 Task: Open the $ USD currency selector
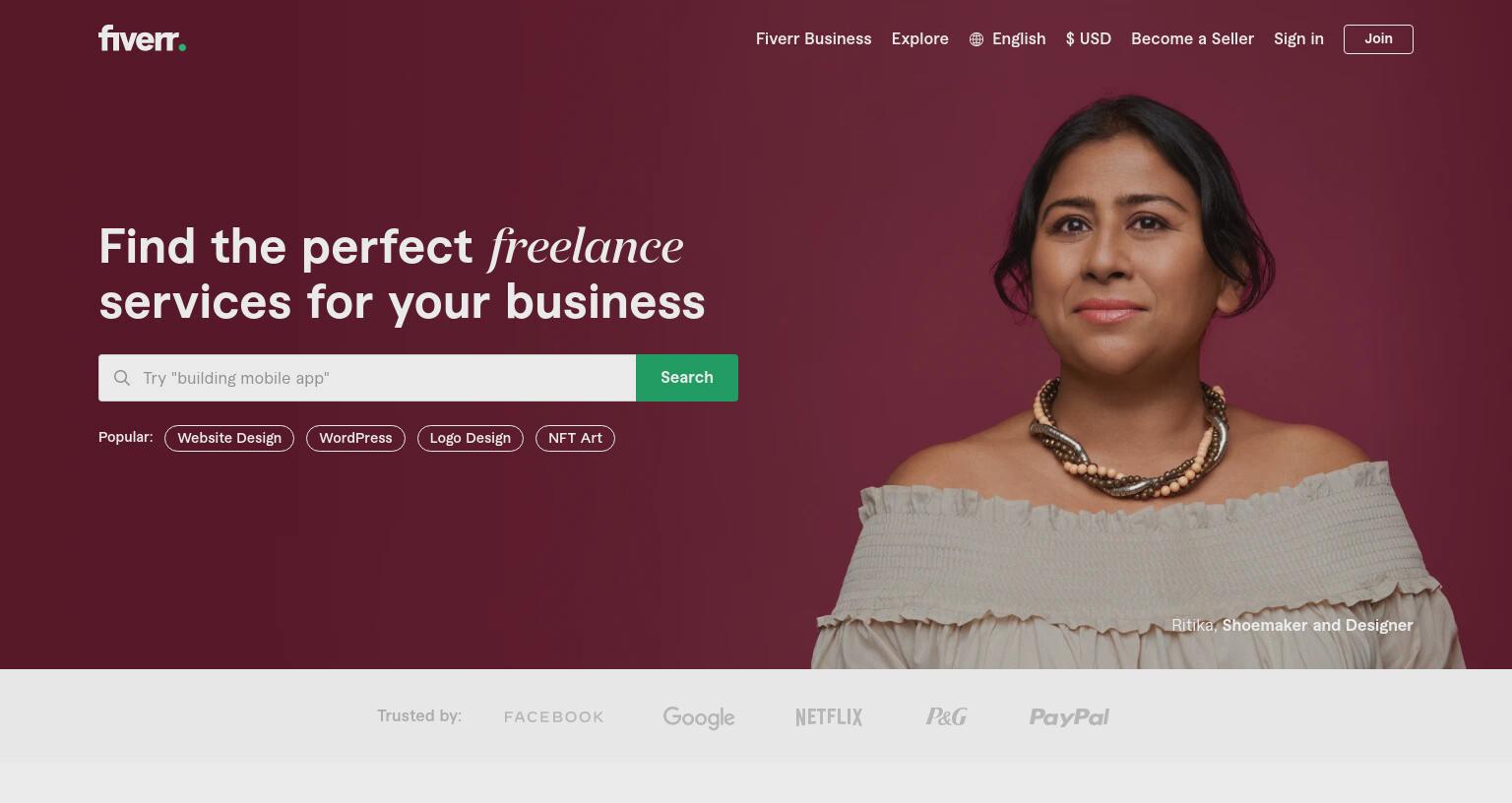pyautogui.click(x=1089, y=39)
